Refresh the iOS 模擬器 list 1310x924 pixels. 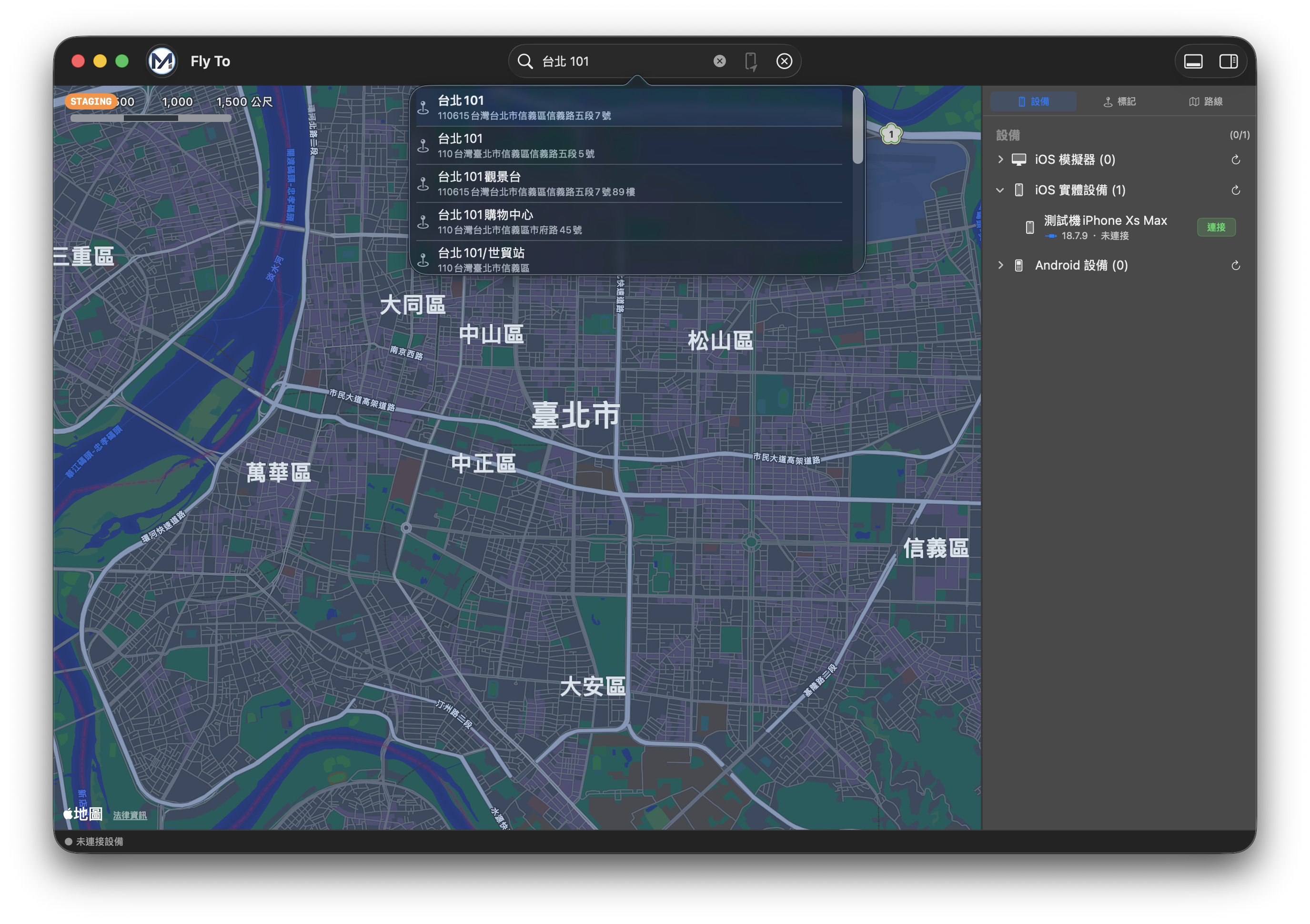(1235, 160)
